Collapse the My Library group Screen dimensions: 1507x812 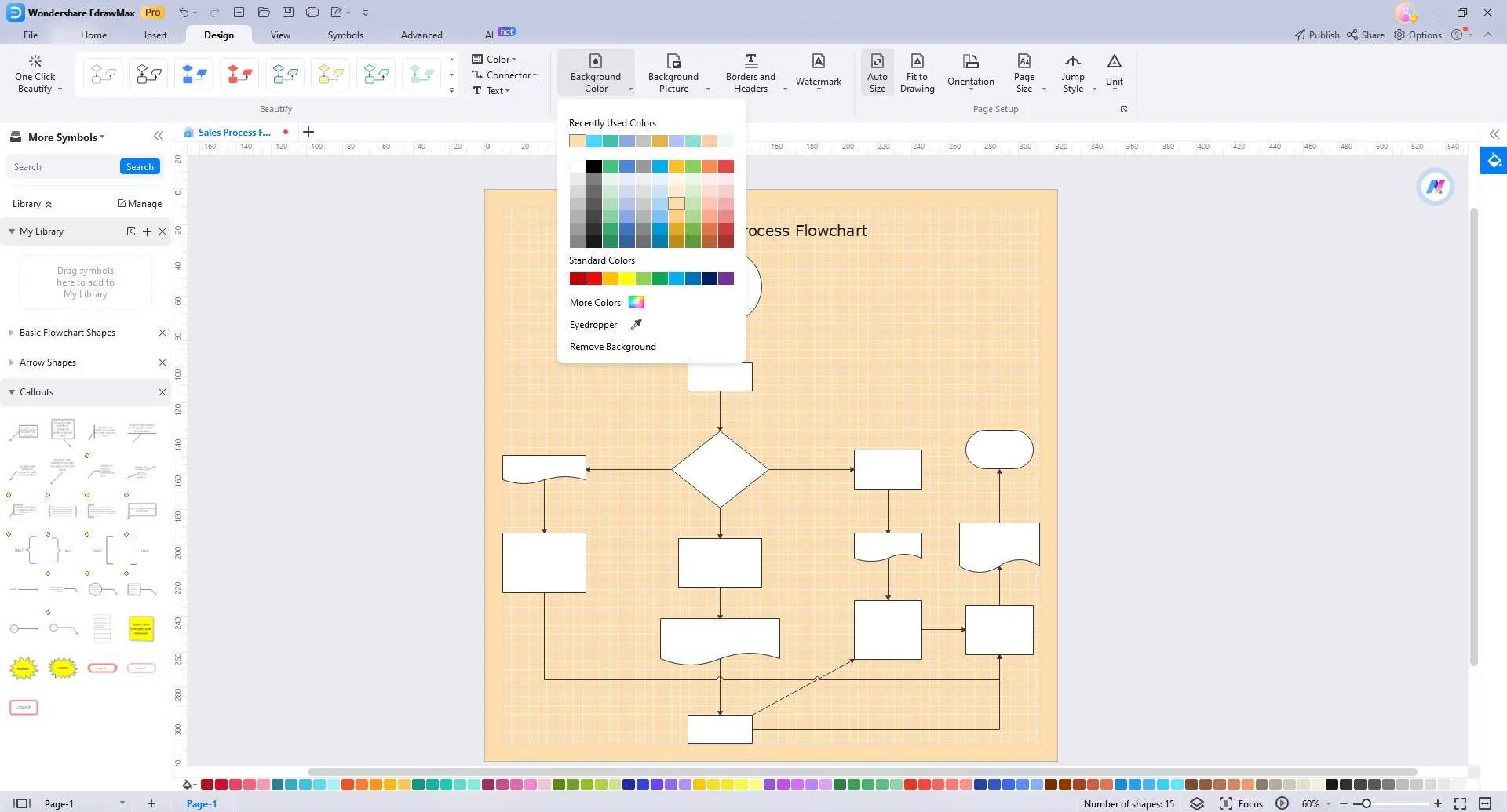(12, 231)
